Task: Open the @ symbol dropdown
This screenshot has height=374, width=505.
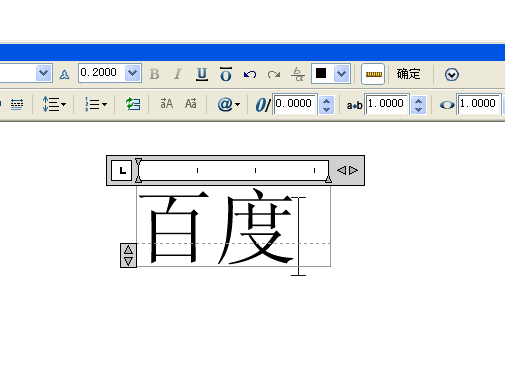Action: coord(228,104)
